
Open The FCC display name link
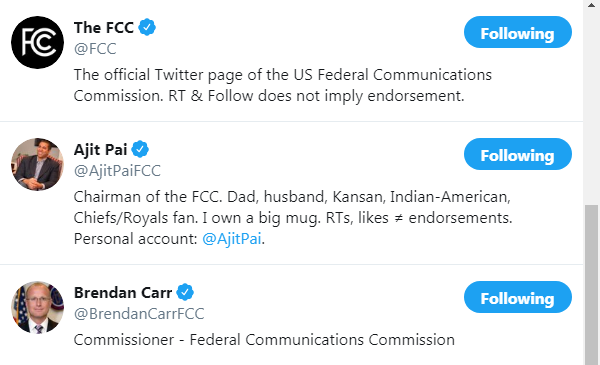click(104, 28)
